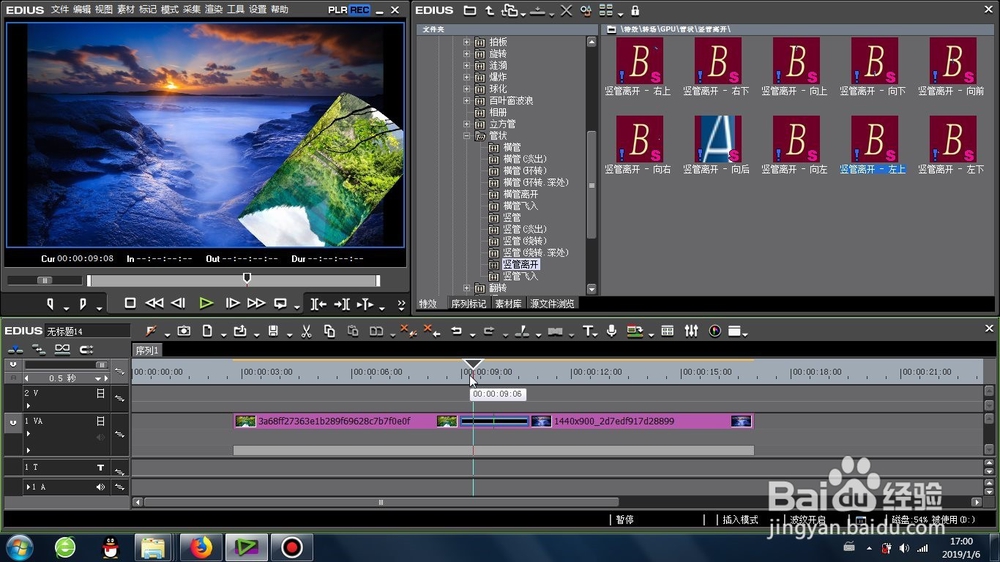Switch to the 序列标记 tab

[x=468, y=304]
